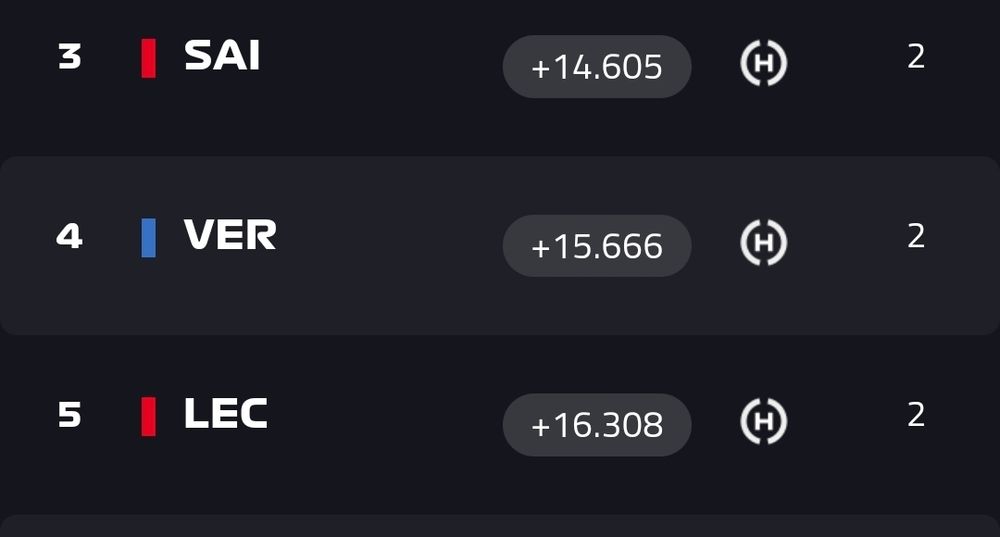This screenshot has height=537, width=1000.
Task: Select the +16.308 gap pill
Action: click(597, 425)
